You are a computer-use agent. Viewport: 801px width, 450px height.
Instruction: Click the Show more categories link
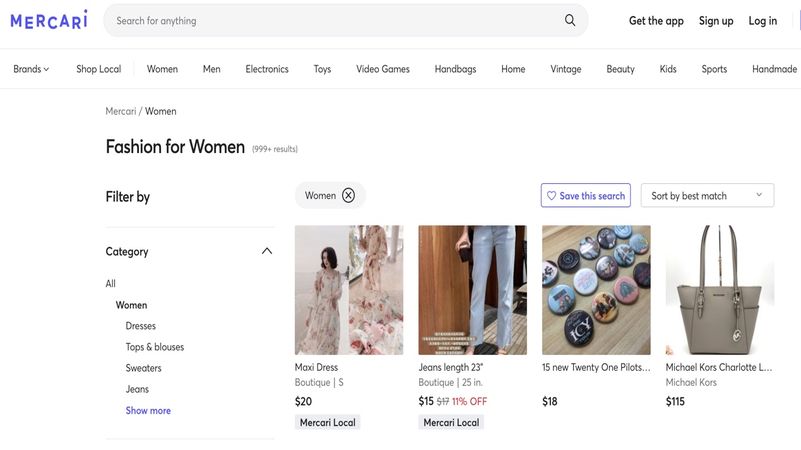pos(148,411)
